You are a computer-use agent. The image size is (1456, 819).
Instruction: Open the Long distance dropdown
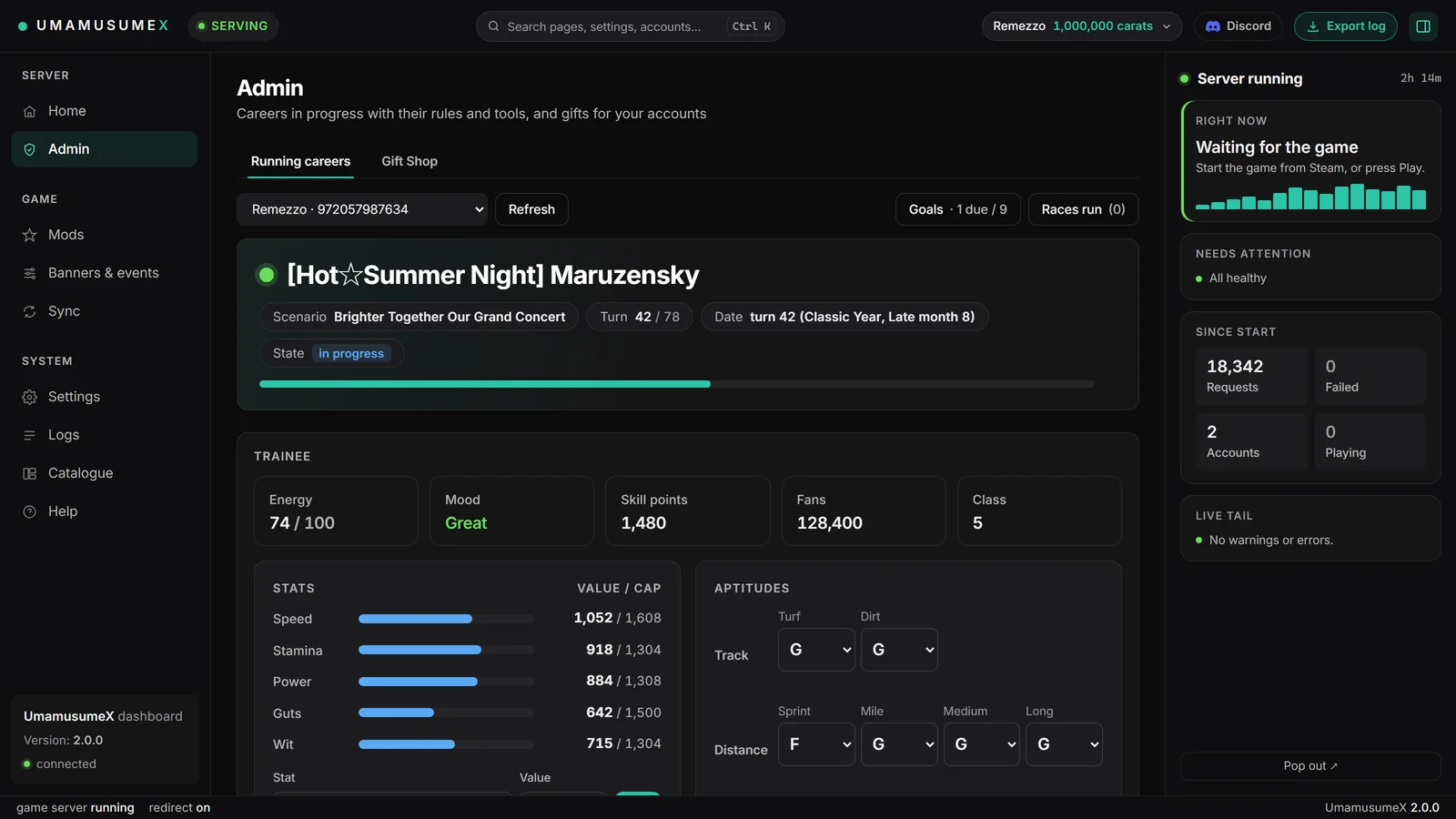[1064, 744]
